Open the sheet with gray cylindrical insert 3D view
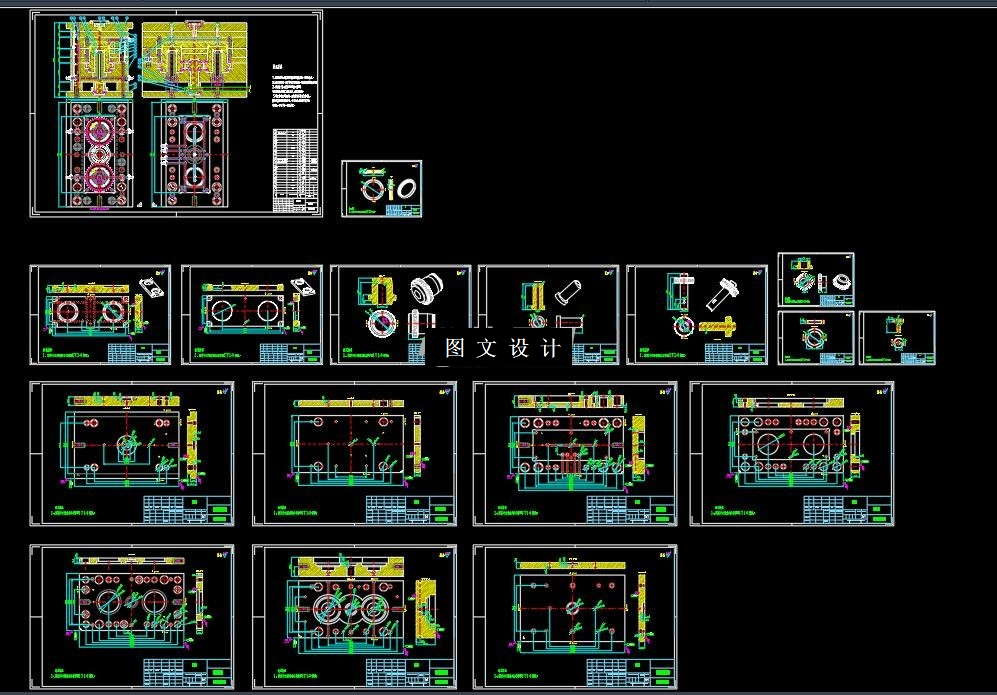 401,315
